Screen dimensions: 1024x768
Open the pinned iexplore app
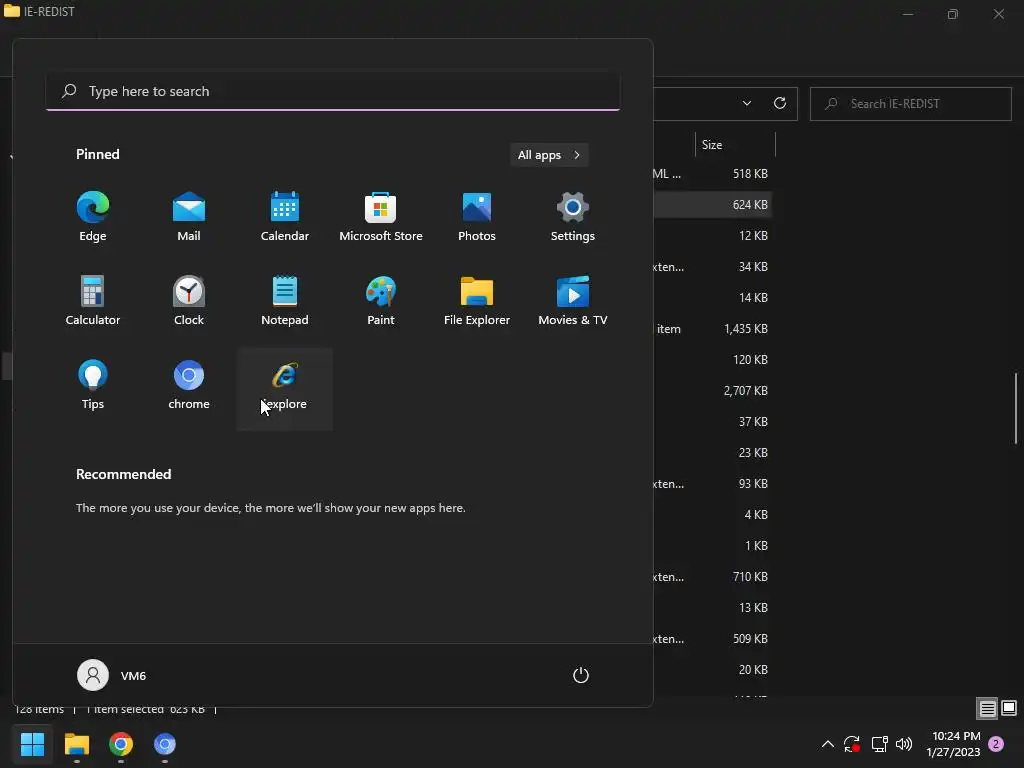coord(285,389)
